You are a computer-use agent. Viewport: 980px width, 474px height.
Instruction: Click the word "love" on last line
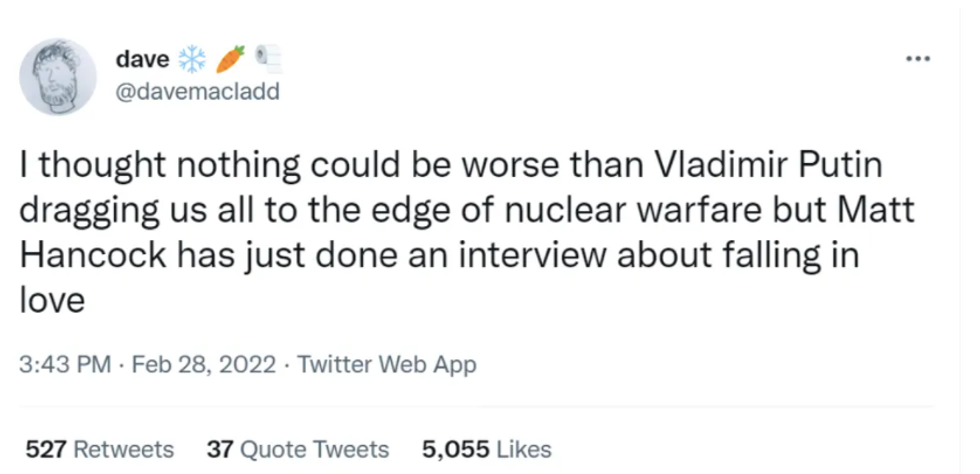click(50, 299)
